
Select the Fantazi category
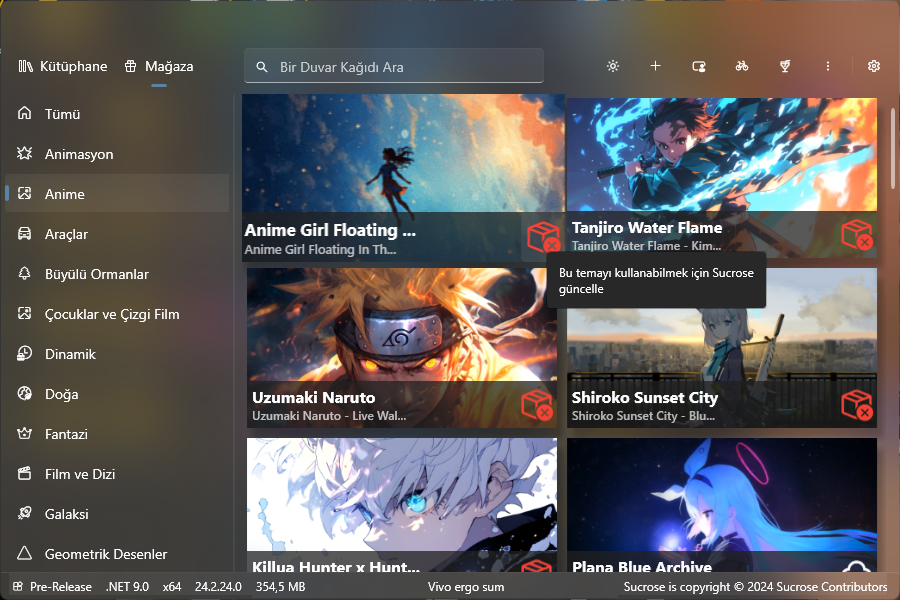[x=117, y=434]
